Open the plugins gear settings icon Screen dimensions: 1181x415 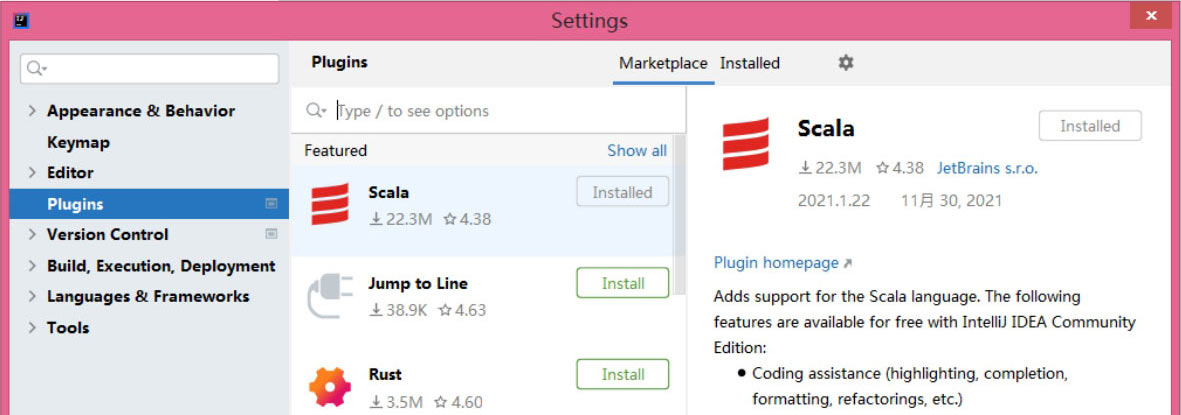(x=846, y=63)
